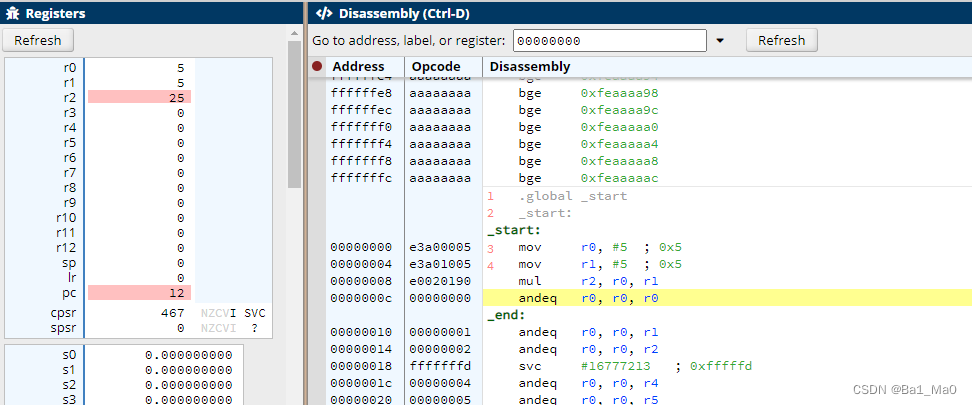Image resolution: width=972 pixels, height=405 pixels.
Task: Click address fffffffc row
Action: point(361,179)
